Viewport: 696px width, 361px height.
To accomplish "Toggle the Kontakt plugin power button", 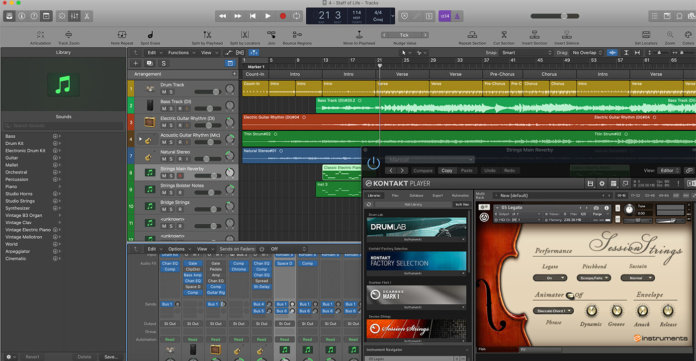I will tap(373, 163).
